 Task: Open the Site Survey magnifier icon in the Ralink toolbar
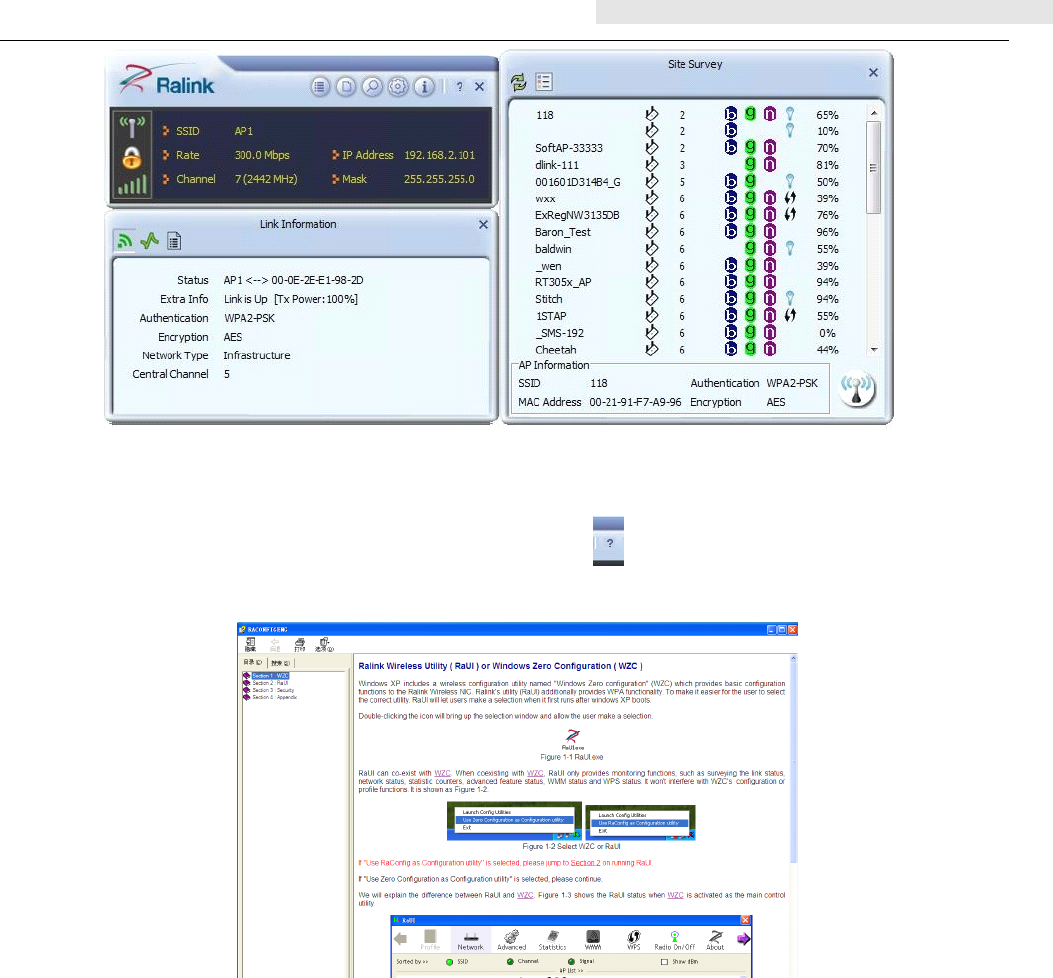(372, 87)
